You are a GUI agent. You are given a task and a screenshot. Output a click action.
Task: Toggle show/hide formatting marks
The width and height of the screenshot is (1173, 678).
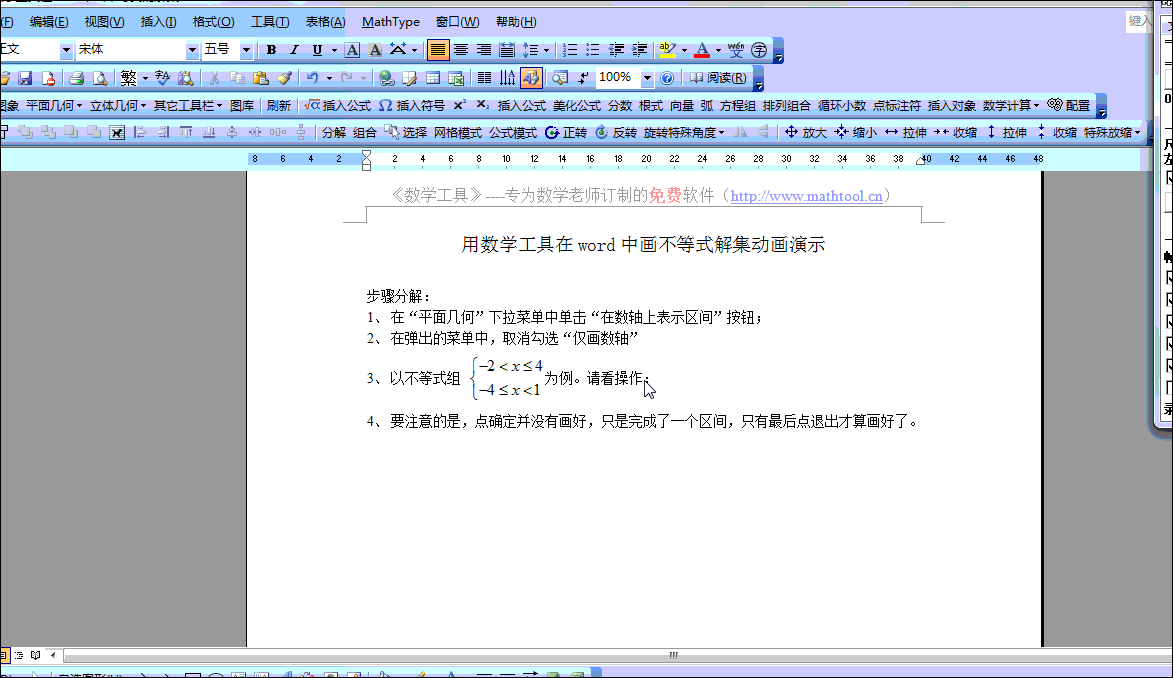click(x=583, y=78)
